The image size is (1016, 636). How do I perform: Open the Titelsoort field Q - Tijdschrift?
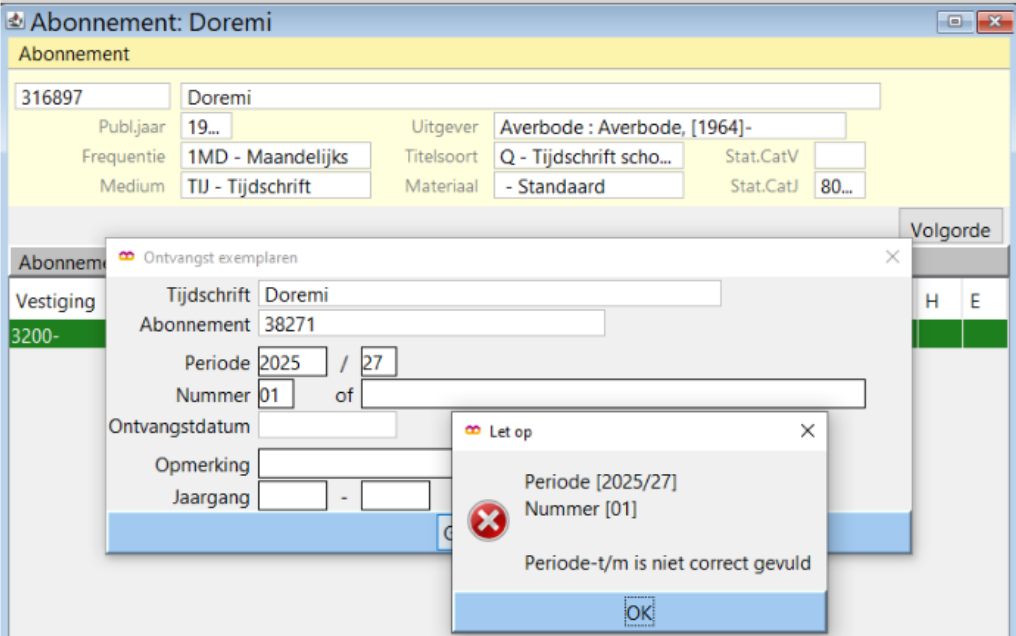(x=588, y=157)
